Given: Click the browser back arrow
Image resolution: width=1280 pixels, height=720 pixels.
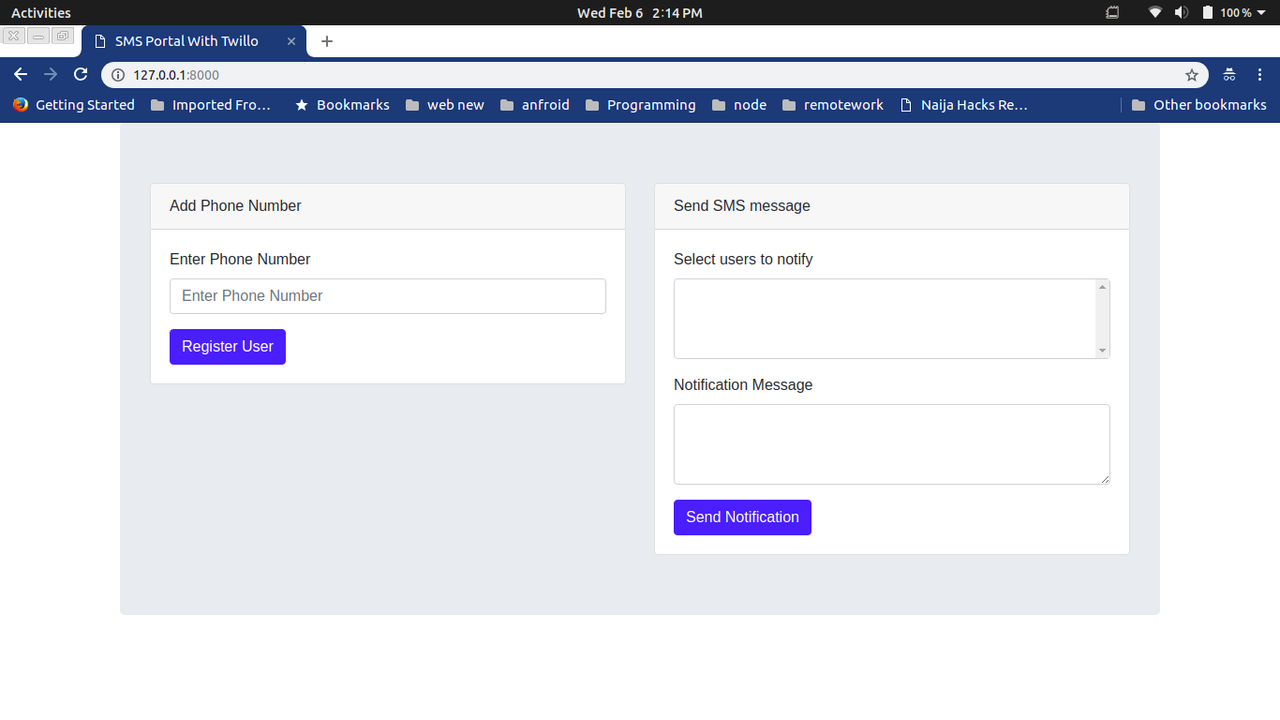Looking at the screenshot, I should 20,75.
